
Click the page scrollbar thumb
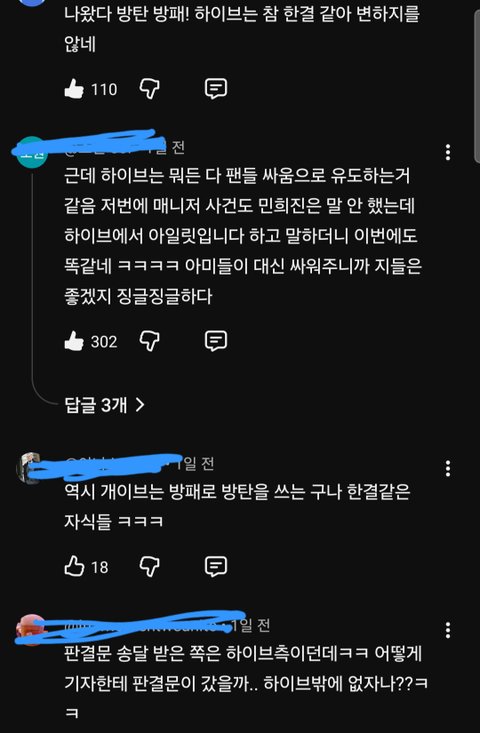pos(477,86)
